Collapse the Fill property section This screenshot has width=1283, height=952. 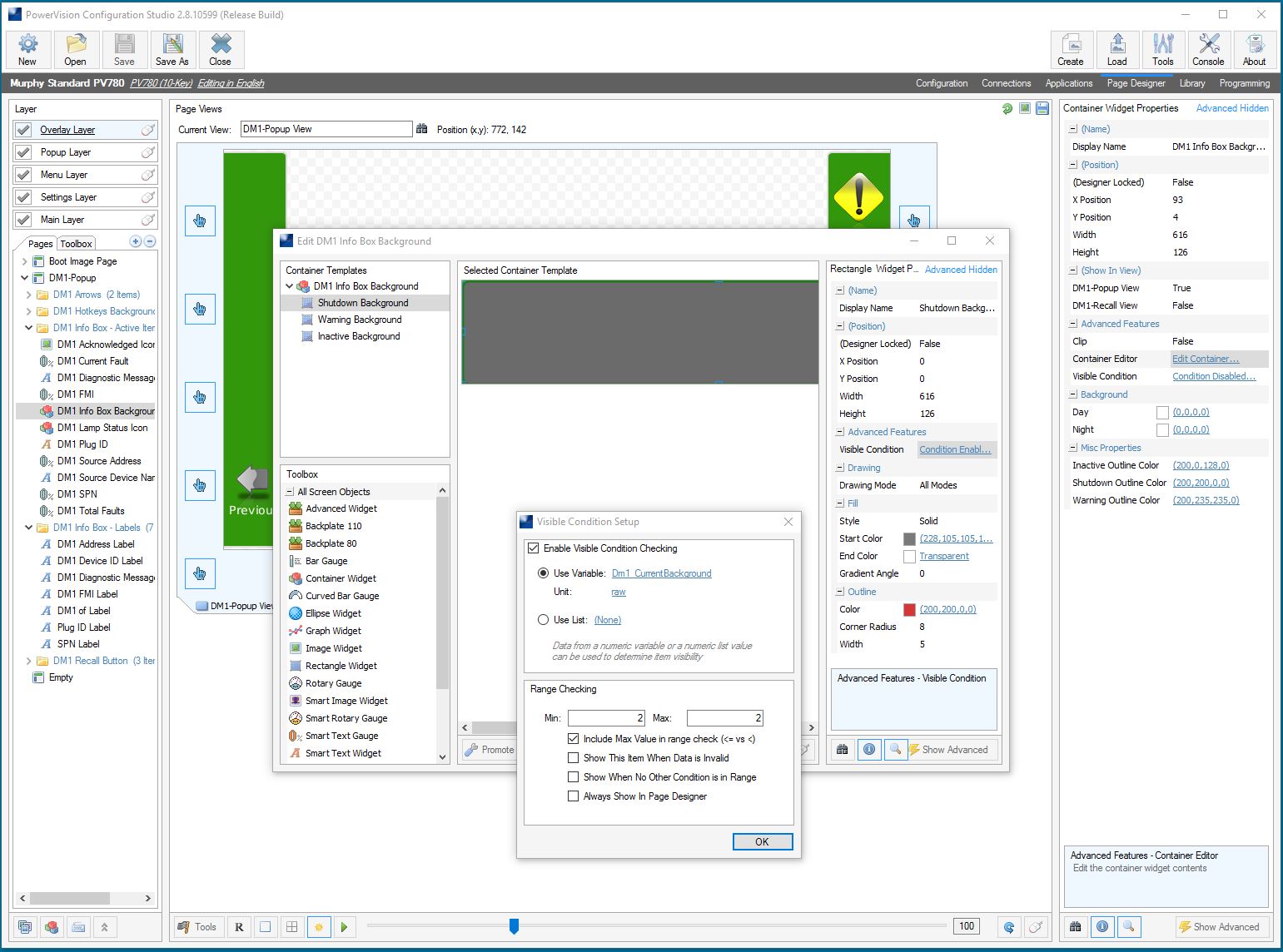click(839, 503)
